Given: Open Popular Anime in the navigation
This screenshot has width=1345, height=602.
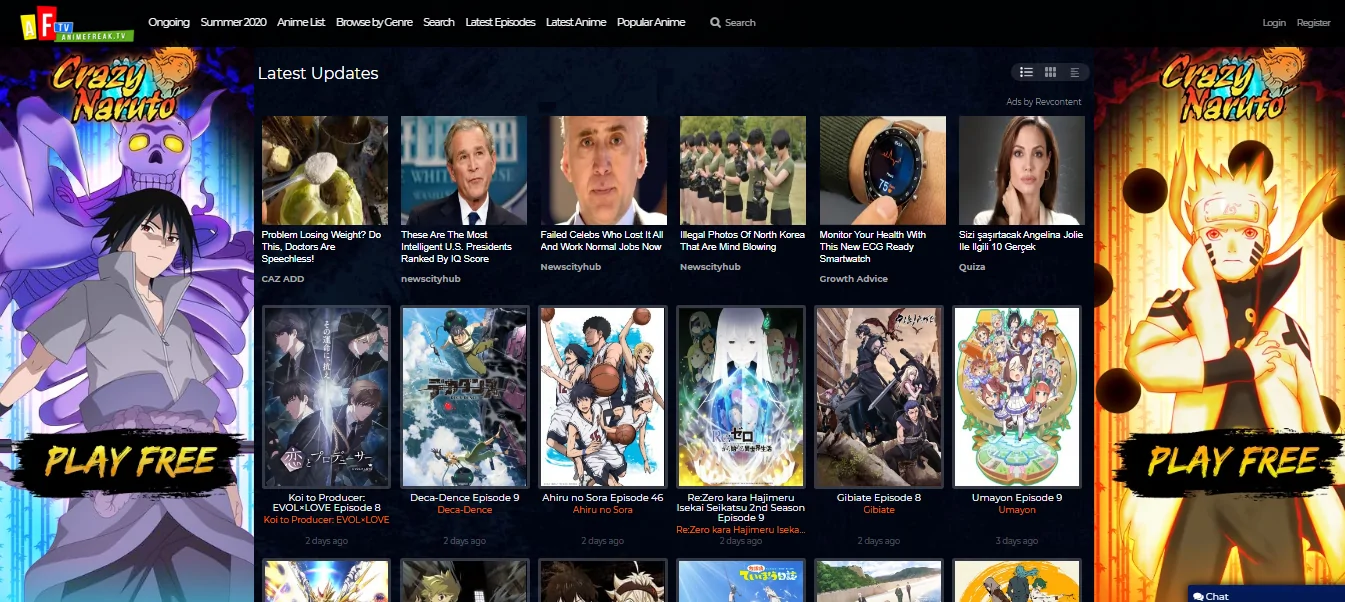Looking at the screenshot, I should point(651,22).
